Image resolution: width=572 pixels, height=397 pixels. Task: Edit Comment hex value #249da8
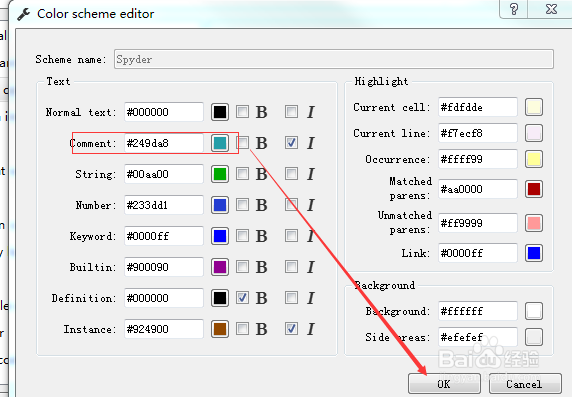(x=164, y=143)
